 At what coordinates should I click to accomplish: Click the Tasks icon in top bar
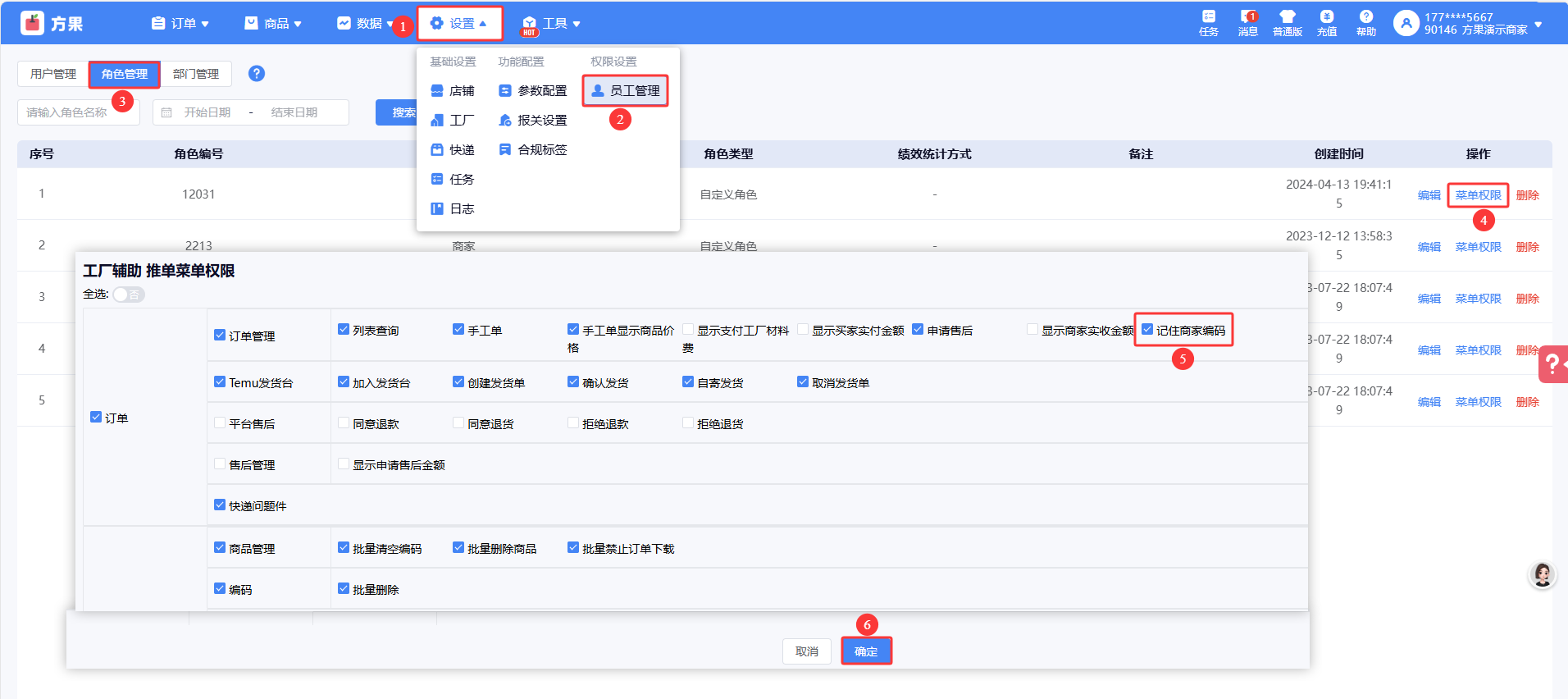click(1208, 17)
